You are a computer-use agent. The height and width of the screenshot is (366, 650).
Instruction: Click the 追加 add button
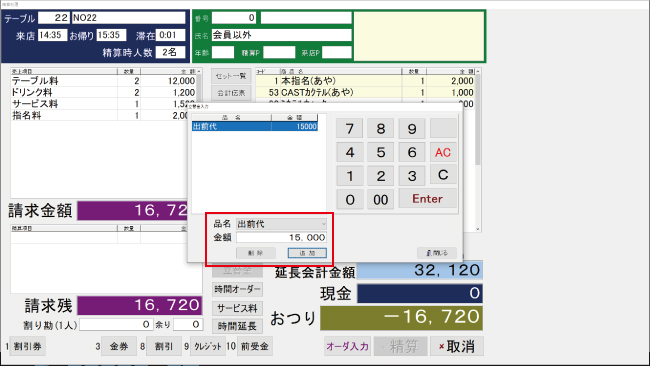pyautogui.click(x=307, y=253)
